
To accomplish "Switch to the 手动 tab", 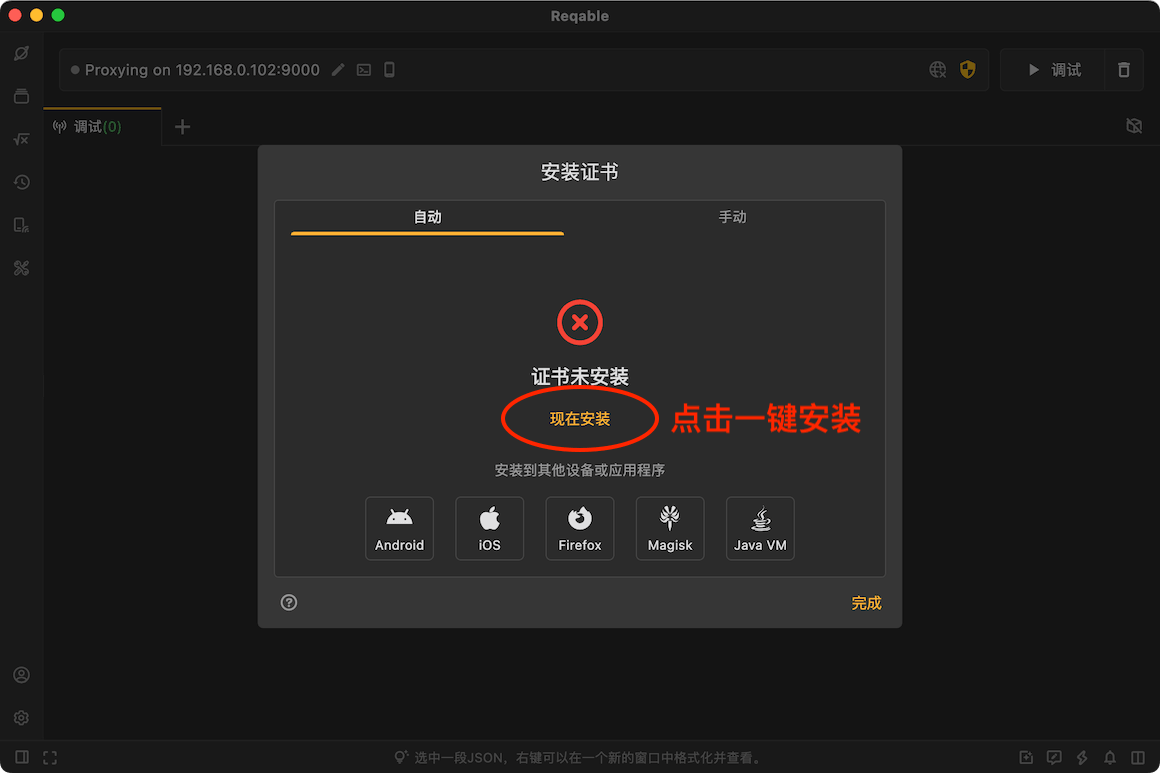I will click(x=732, y=217).
